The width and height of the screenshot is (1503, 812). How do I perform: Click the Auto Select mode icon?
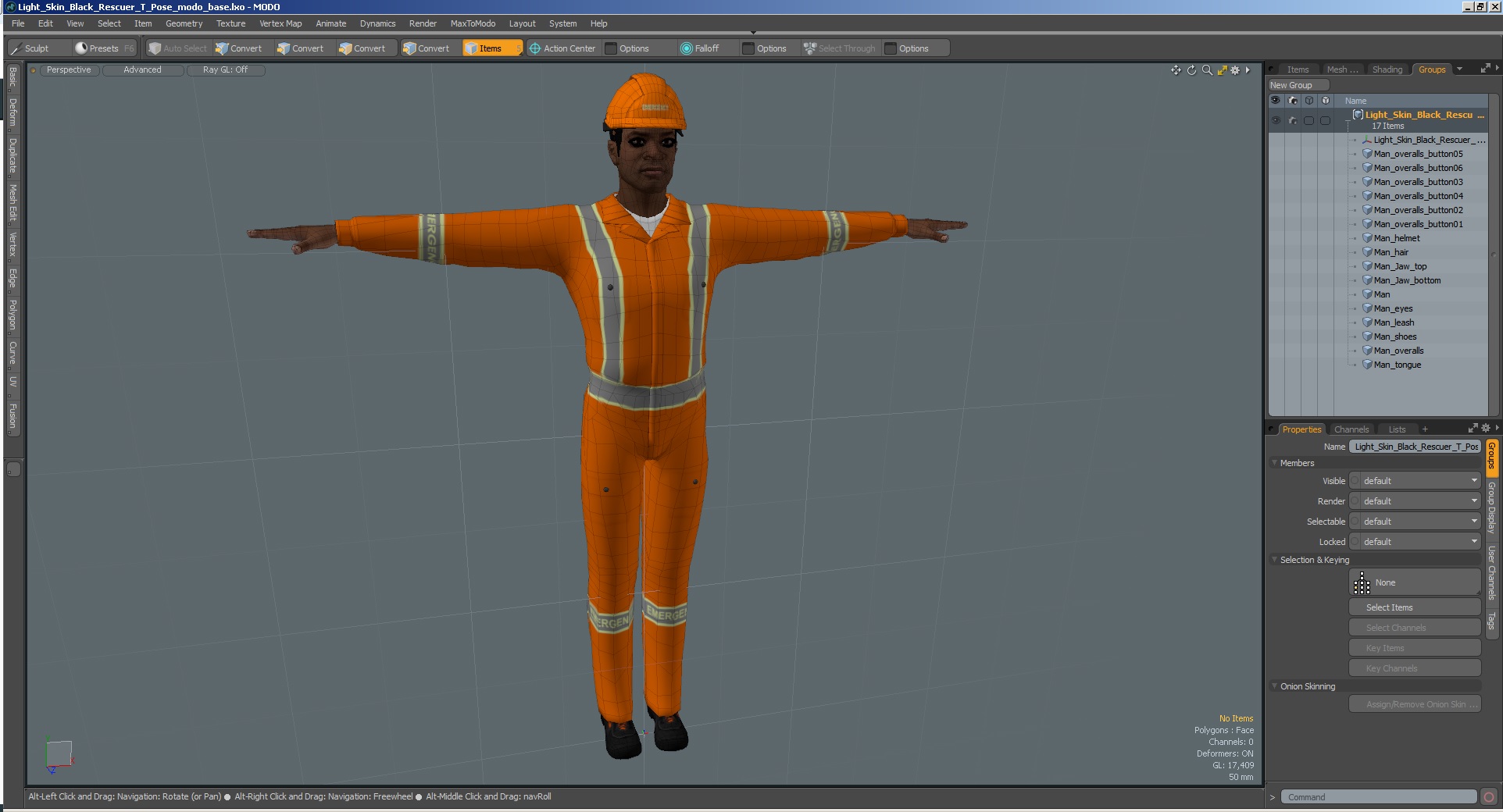click(155, 48)
